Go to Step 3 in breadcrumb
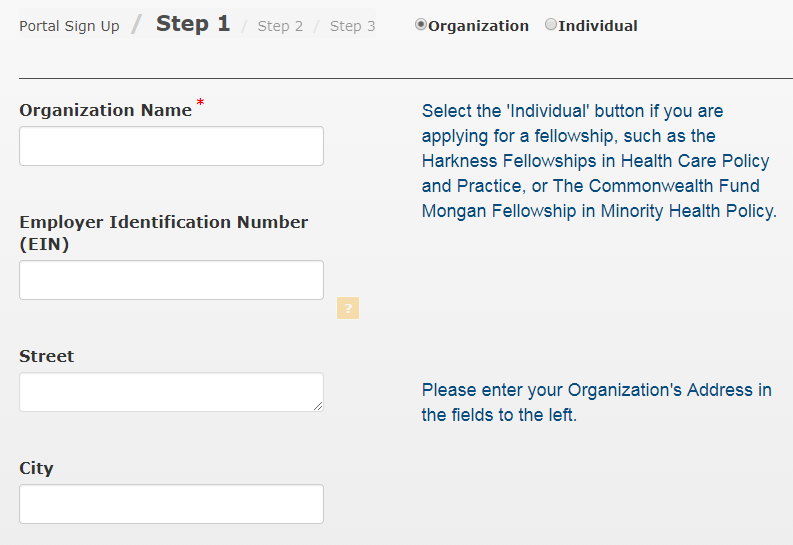This screenshot has height=545, width=793. (353, 26)
